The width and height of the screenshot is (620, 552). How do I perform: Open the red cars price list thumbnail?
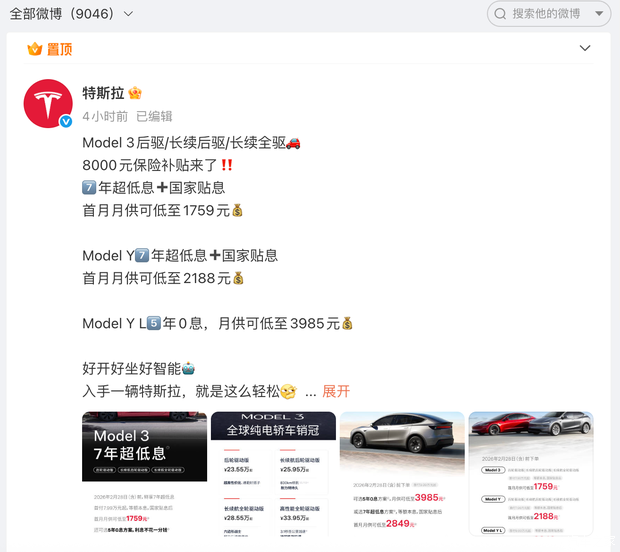530,473
